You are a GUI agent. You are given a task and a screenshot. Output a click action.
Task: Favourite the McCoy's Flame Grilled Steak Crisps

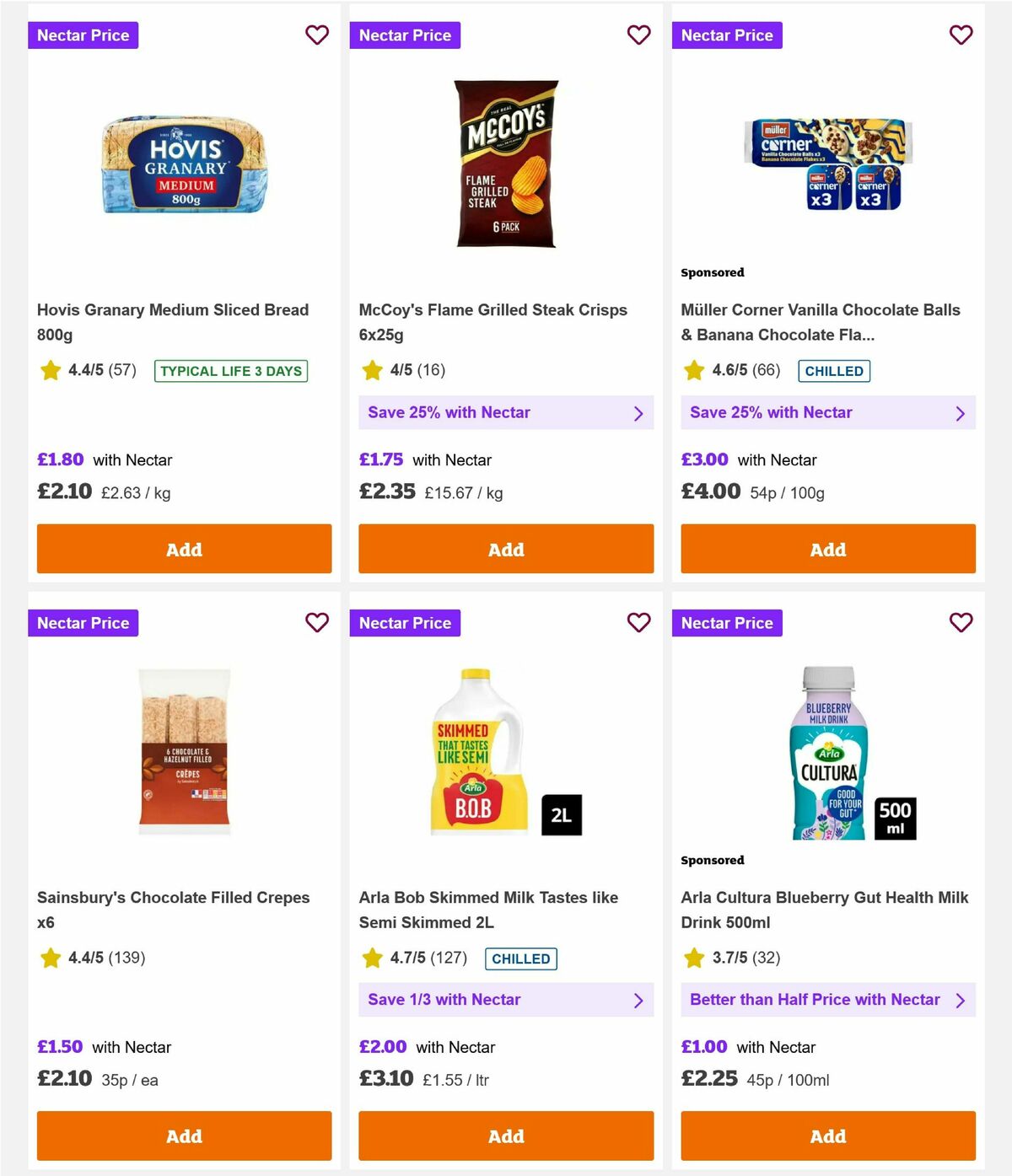pyautogui.click(x=638, y=35)
